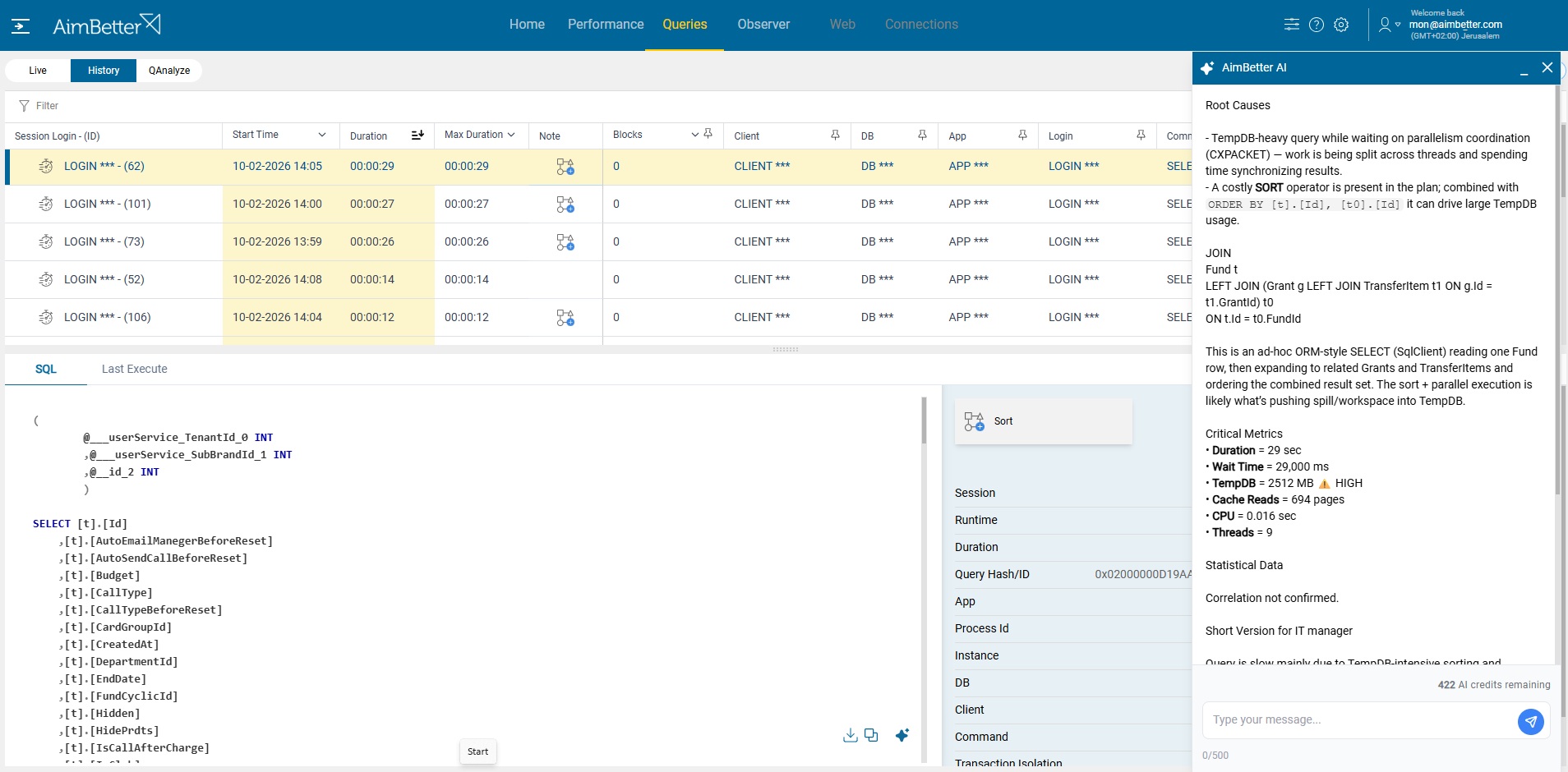Pin the Client column
The image size is (1568, 772).
coord(835,136)
